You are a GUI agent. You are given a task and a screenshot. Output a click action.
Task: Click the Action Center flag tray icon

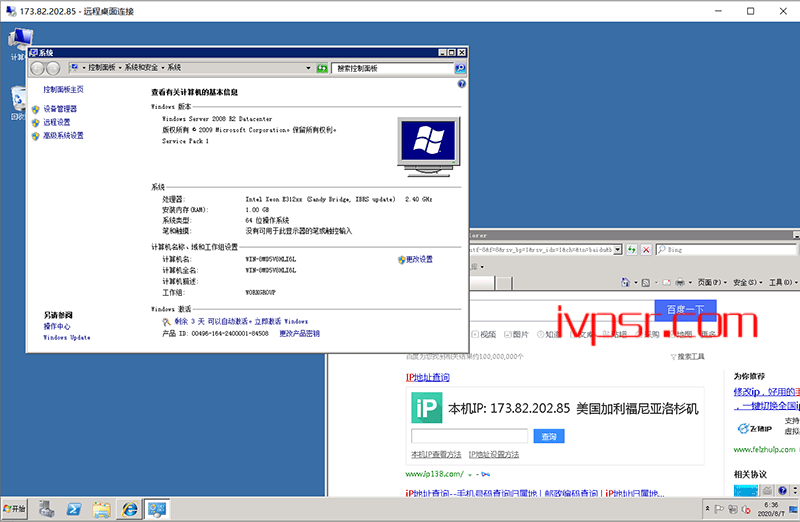tap(719, 509)
